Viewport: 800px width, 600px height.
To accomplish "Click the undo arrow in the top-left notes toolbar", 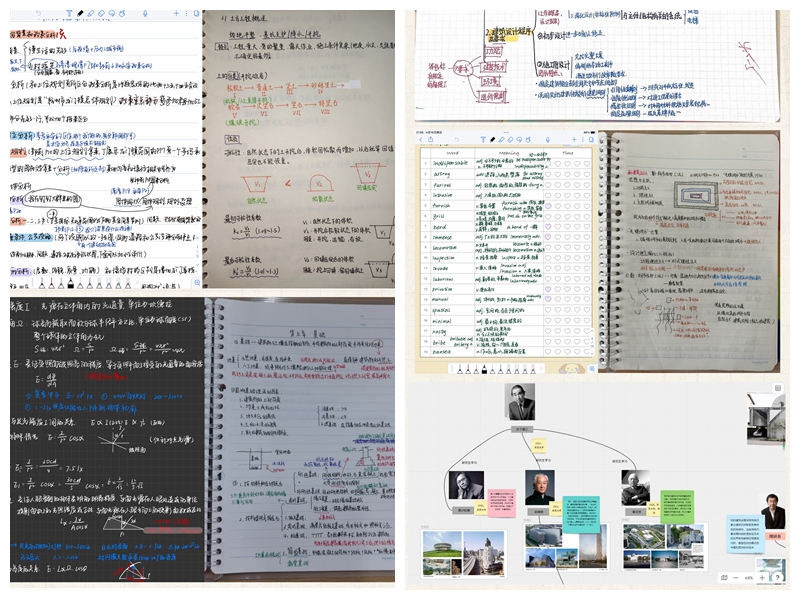I will 39,14.
